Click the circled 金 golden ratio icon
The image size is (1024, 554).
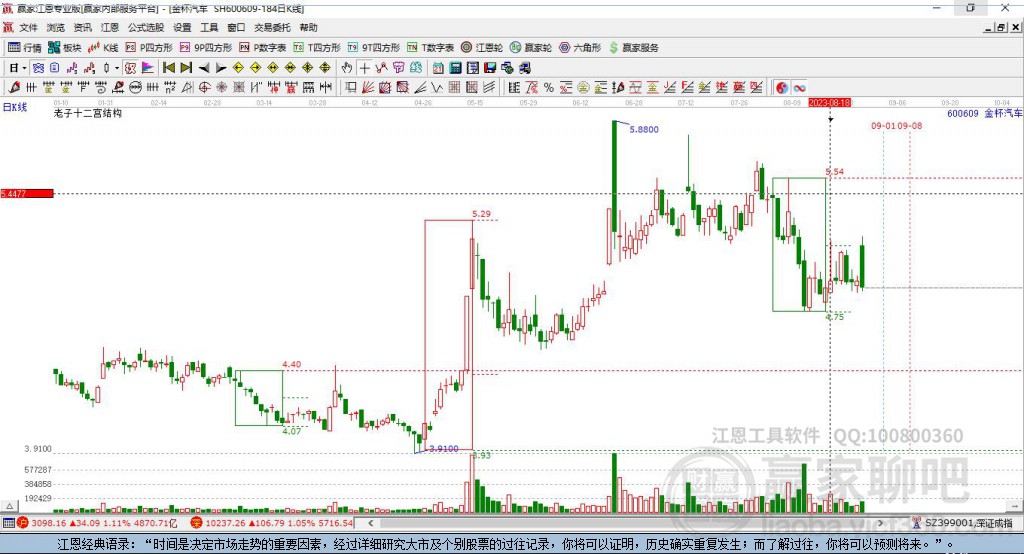click(583, 88)
